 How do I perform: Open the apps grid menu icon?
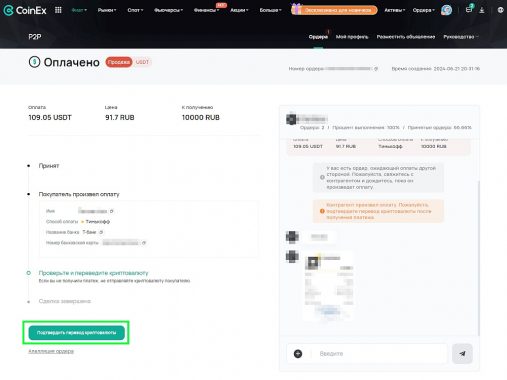pos(58,10)
